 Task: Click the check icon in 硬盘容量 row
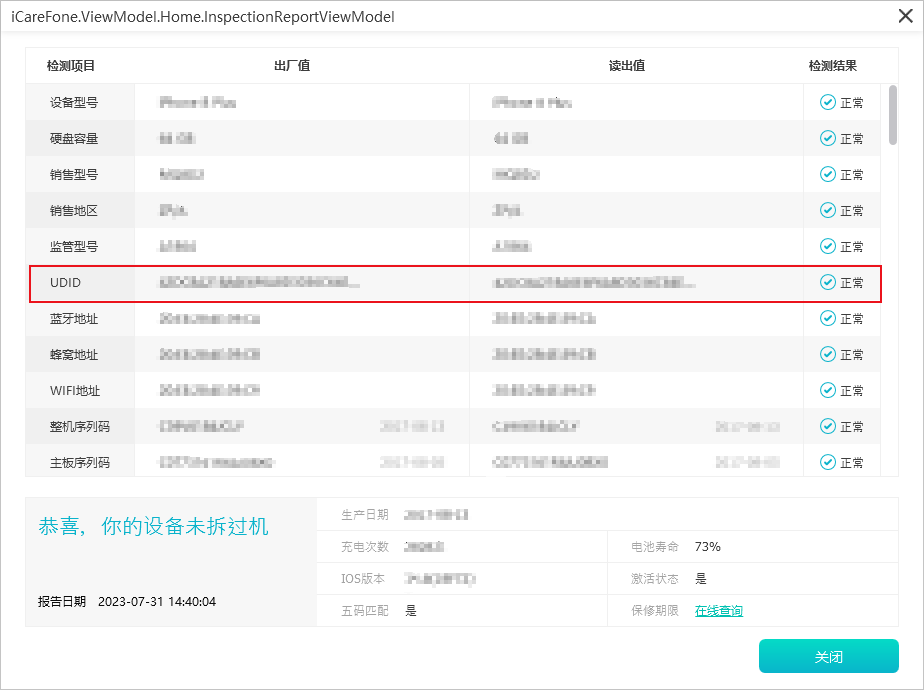(x=827, y=139)
